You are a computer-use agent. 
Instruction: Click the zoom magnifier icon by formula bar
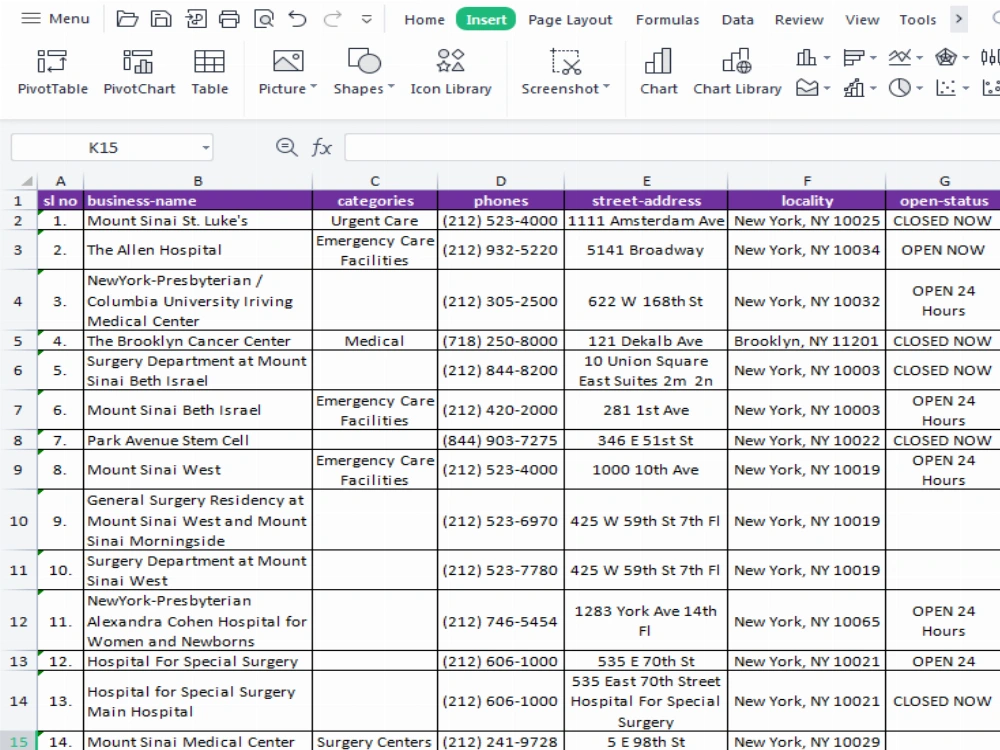click(x=286, y=147)
